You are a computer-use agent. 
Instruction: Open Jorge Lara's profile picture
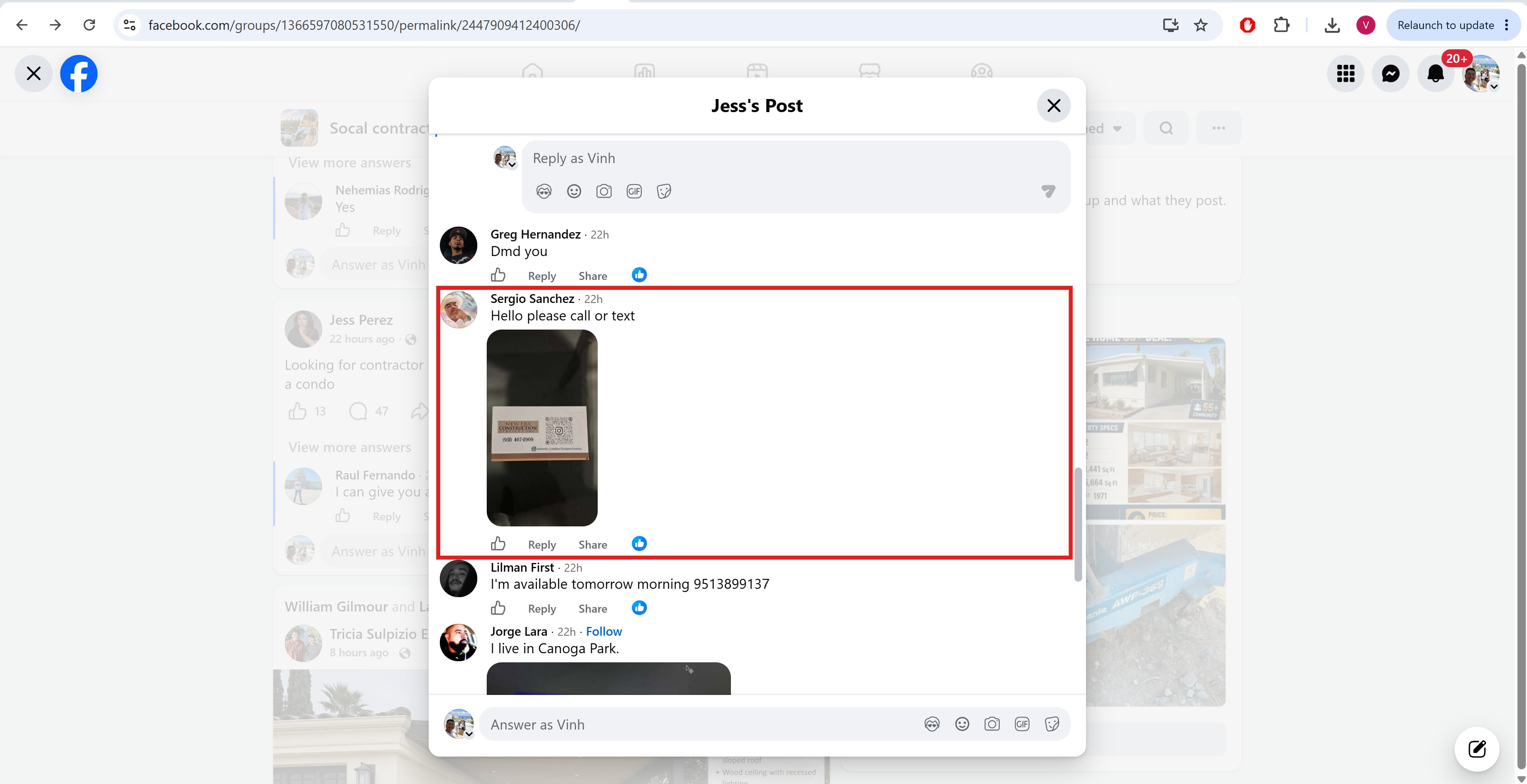[x=458, y=642]
